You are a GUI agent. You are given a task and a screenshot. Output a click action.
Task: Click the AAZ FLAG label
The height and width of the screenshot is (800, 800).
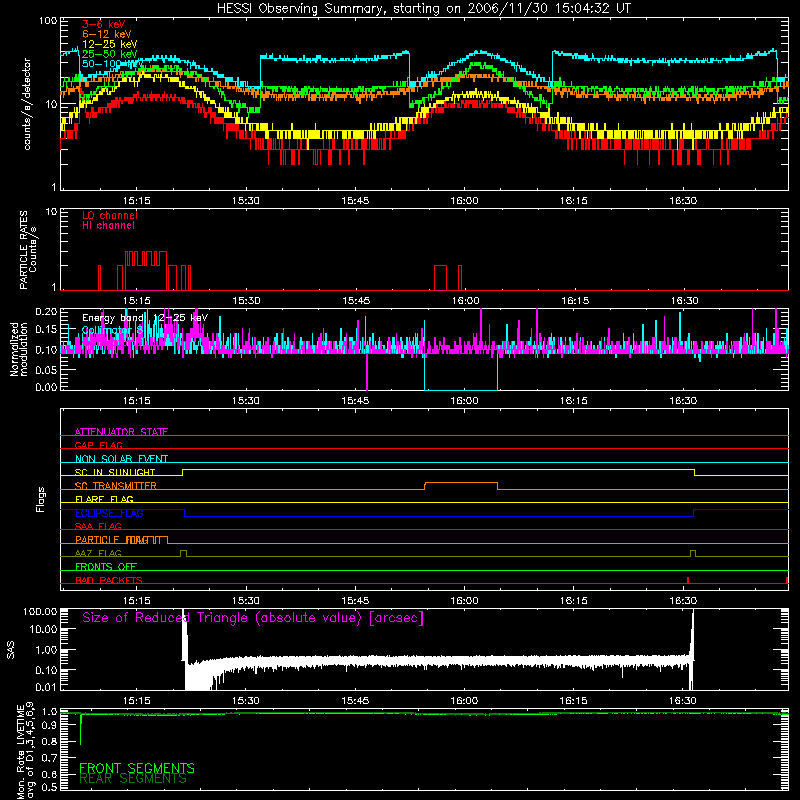tap(98, 553)
